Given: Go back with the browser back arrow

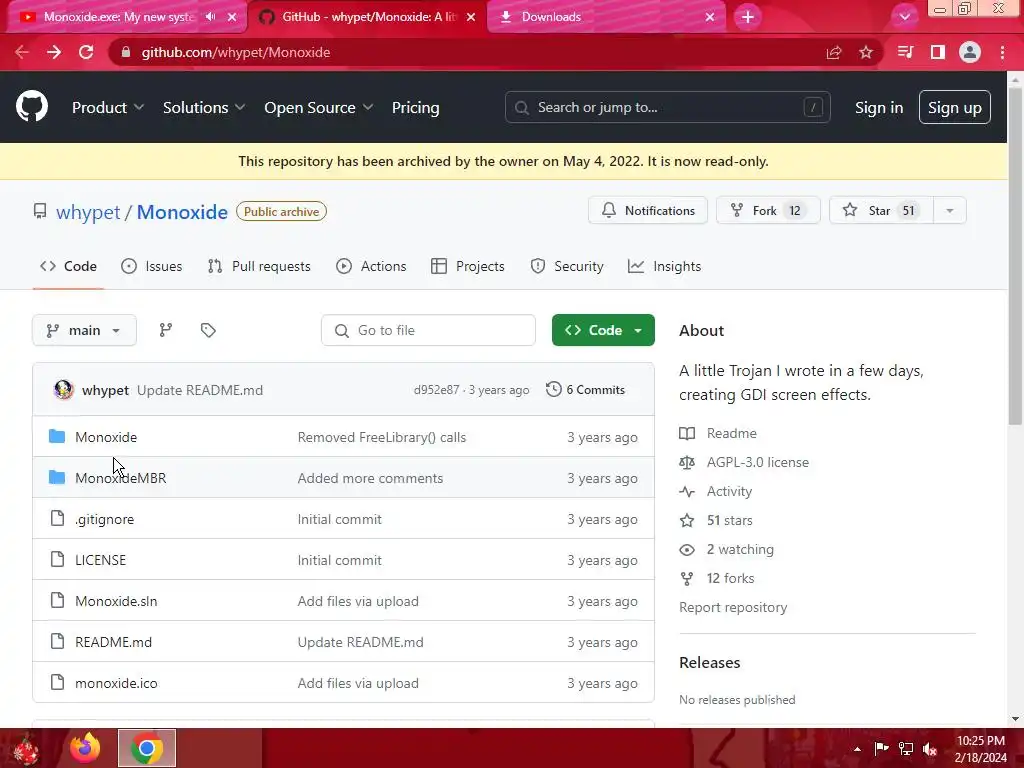Looking at the screenshot, I should click(22, 52).
